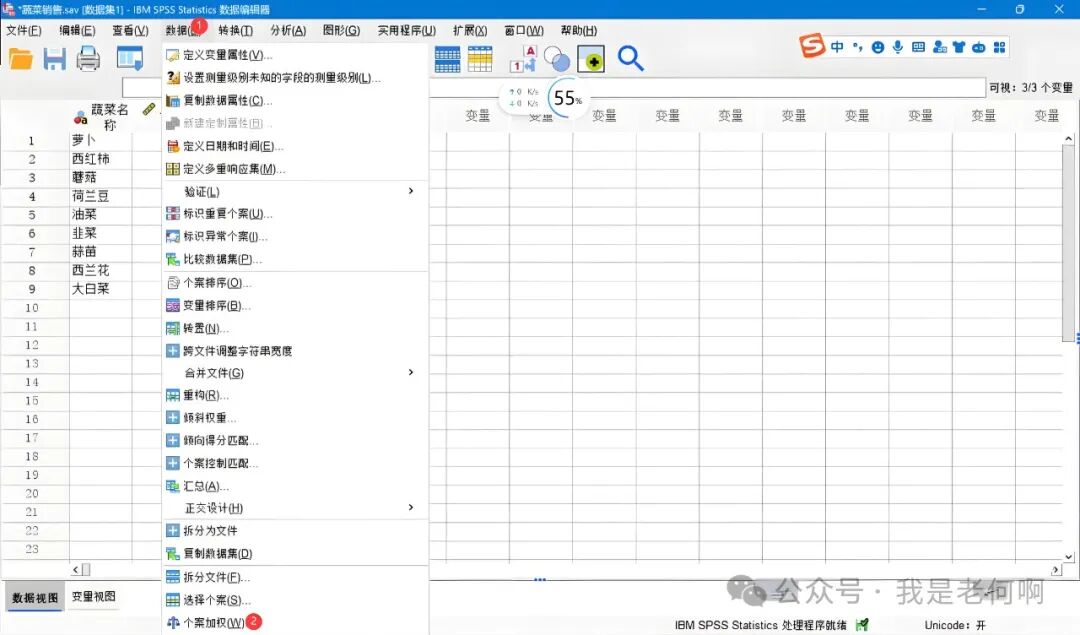
Task: Choose 个案控制匹配 menu entry
Action: coord(295,463)
